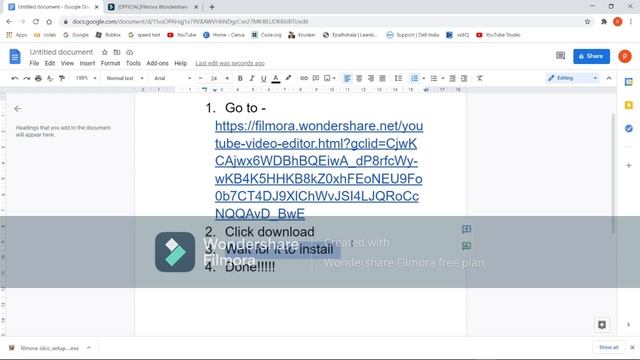640x360 pixels.
Task: Open the text color picker
Action: point(276,78)
